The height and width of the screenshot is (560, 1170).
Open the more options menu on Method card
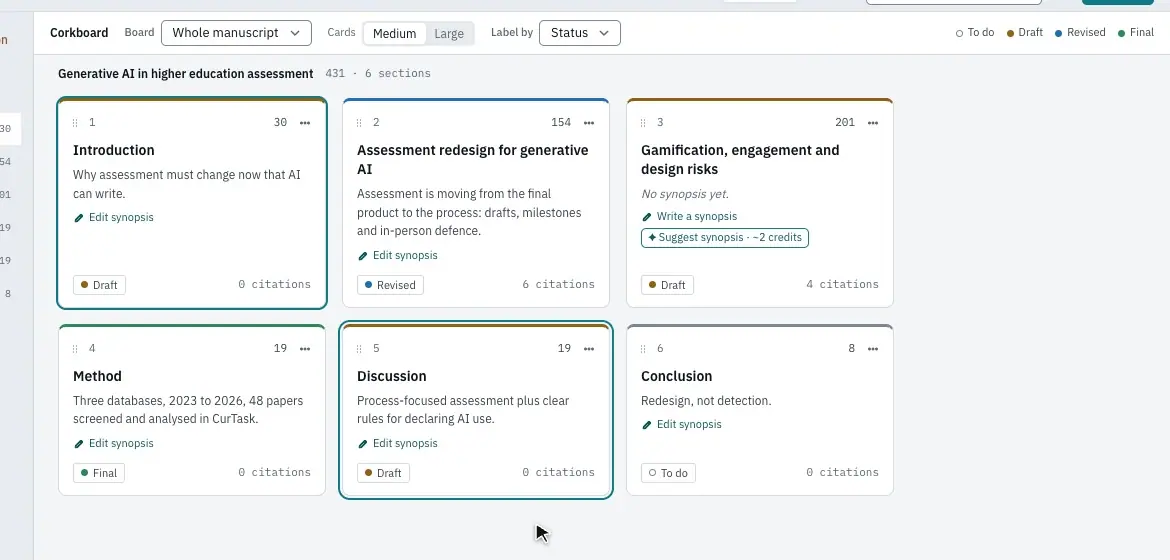[x=305, y=349]
